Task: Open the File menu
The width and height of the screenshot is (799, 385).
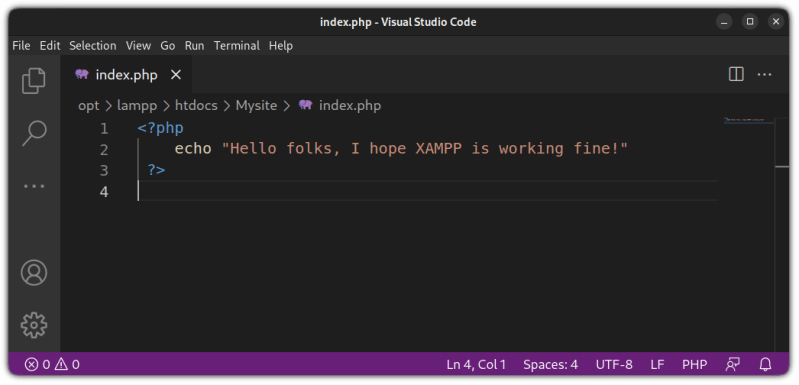Action: [x=21, y=46]
